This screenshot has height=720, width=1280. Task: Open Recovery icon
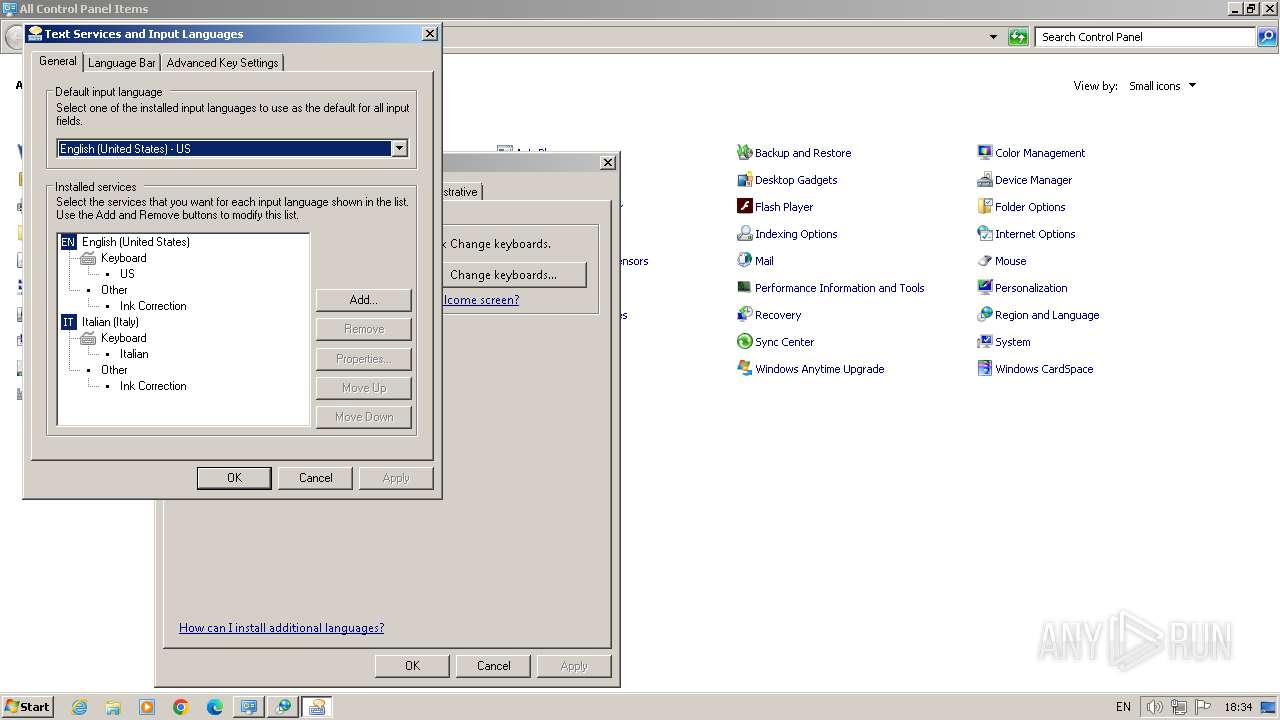(x=744, y=315)
